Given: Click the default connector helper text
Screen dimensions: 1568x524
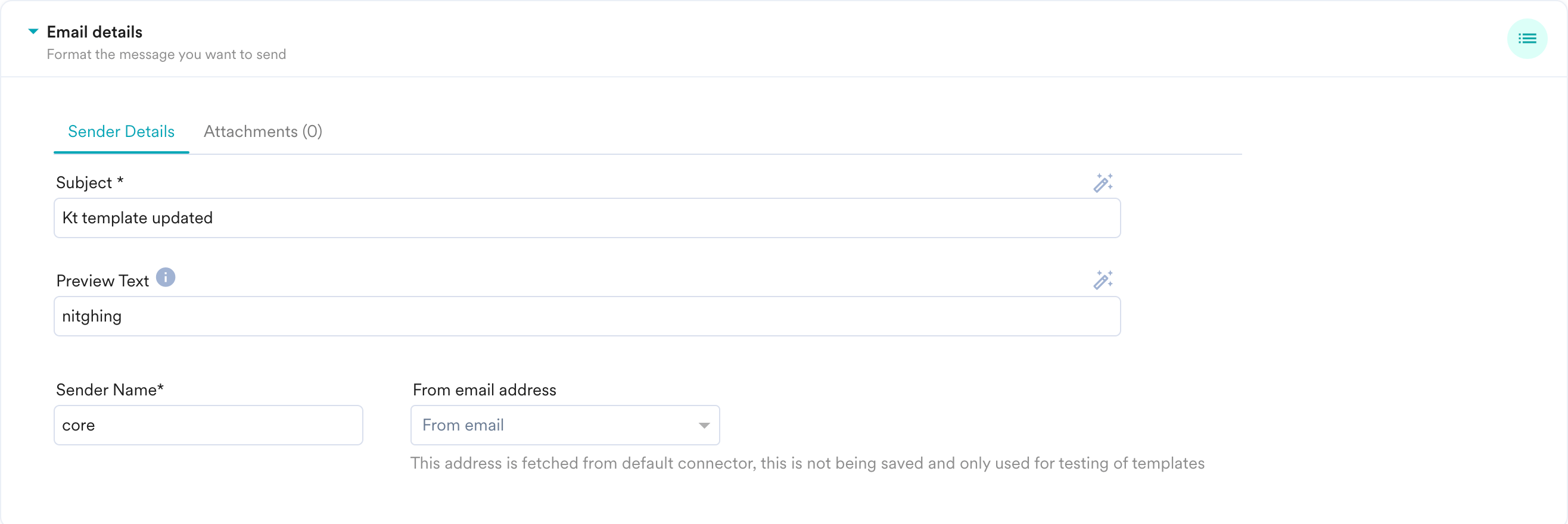Looking at the screenshot, I should coord(807,463).
